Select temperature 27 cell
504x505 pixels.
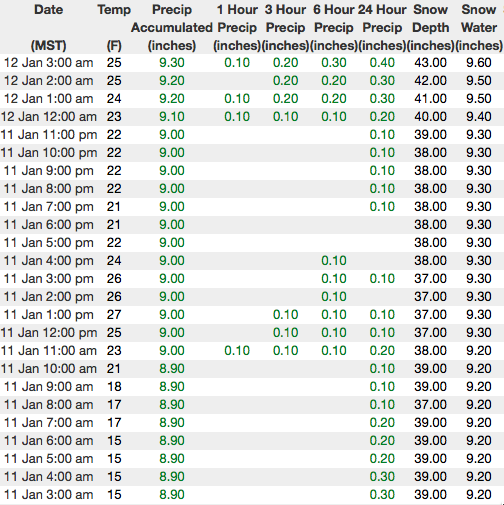click(114, 315)
